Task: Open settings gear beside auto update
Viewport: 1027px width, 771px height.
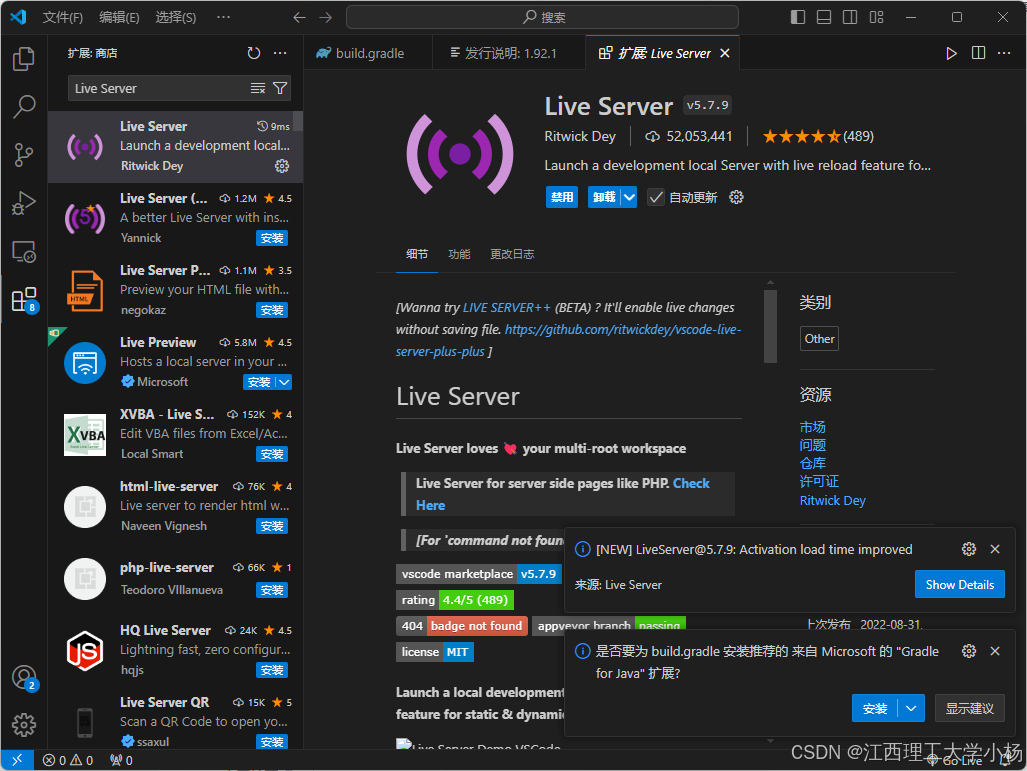Action: 736,197
